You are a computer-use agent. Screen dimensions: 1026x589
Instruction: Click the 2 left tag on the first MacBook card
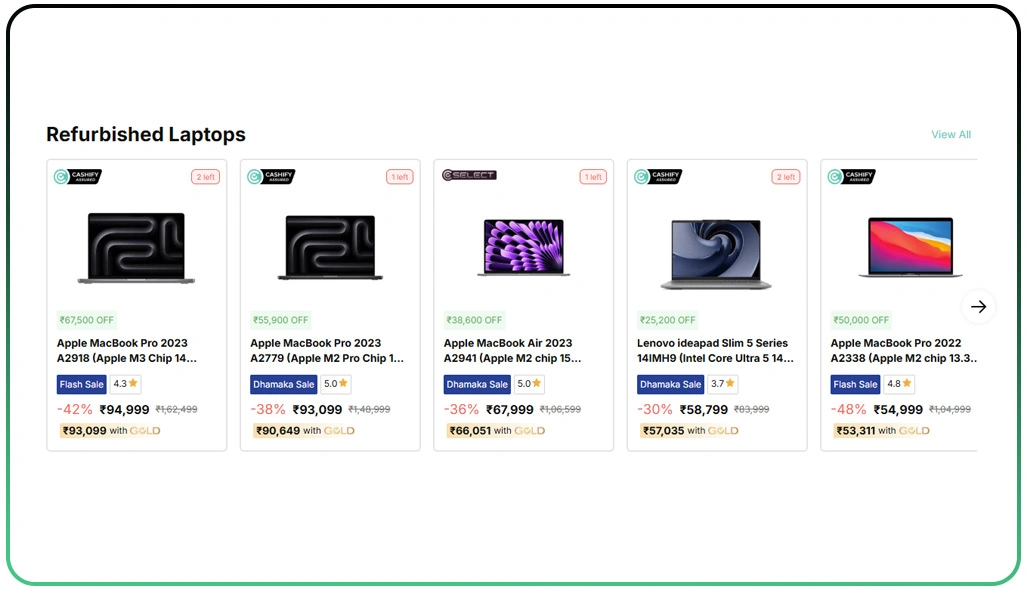205,175
